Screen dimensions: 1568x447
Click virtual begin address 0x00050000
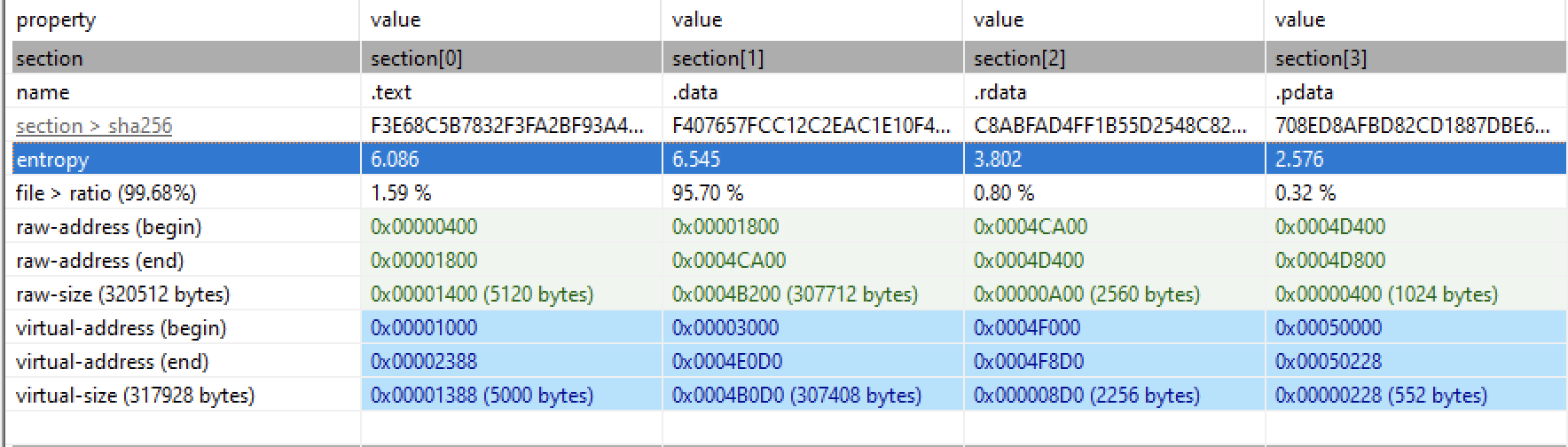1329,328
